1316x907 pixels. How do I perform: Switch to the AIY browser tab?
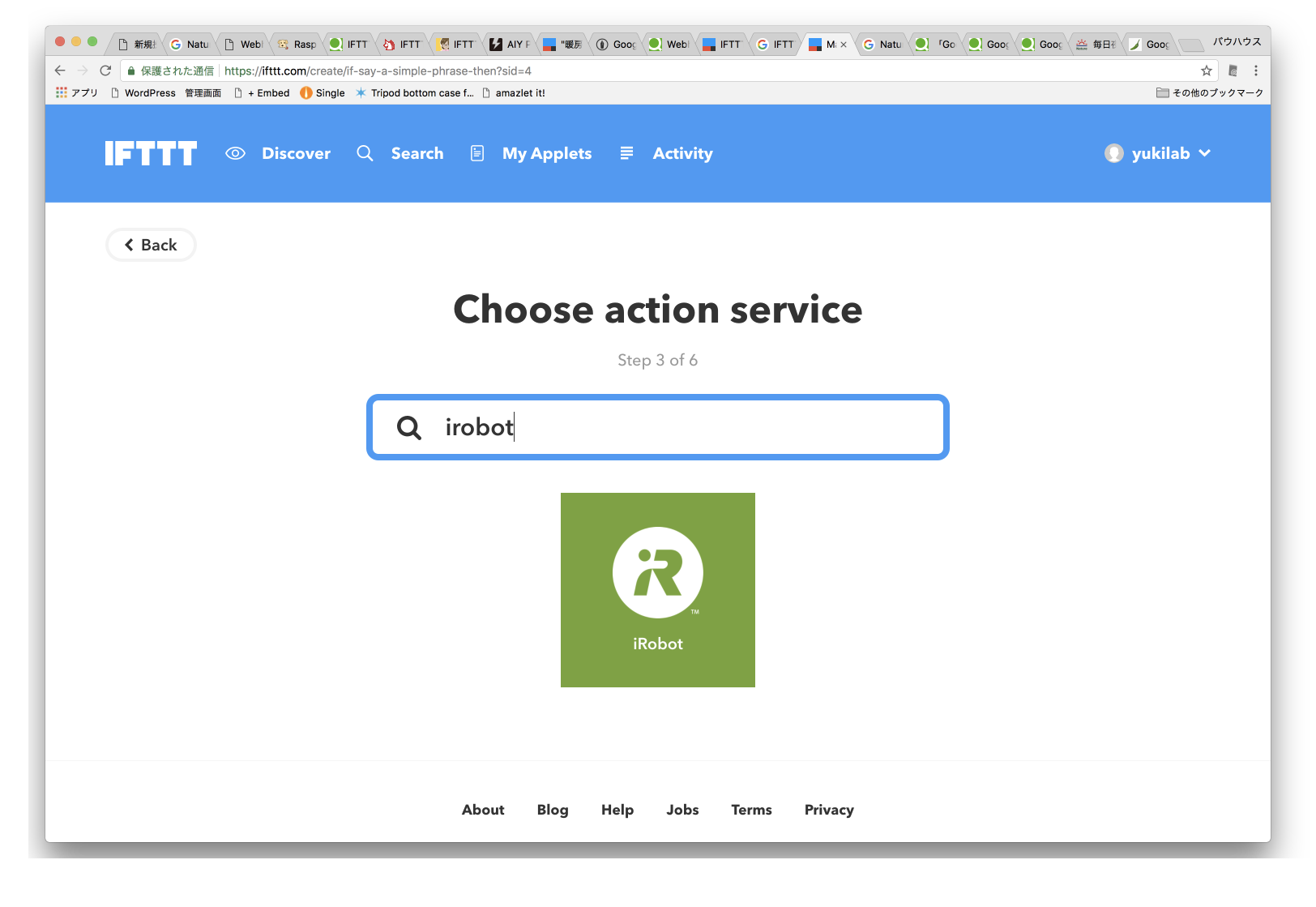[510, 44]
